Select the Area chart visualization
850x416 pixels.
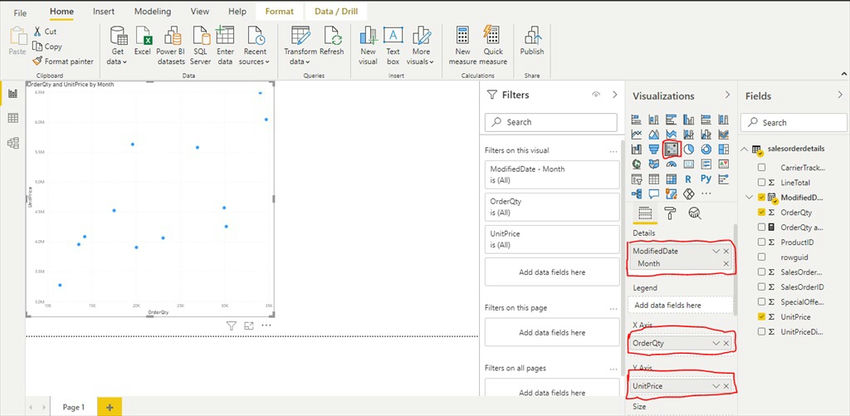654,134
